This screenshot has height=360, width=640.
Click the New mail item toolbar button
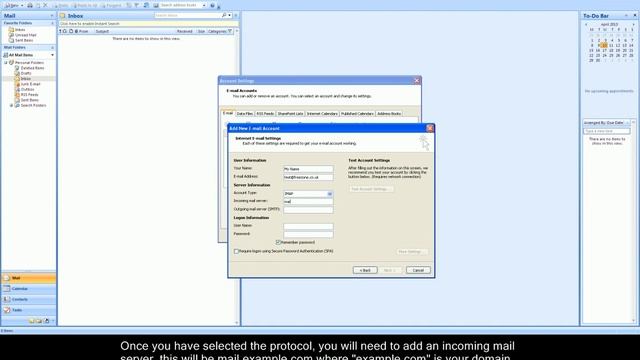[11, 5]
